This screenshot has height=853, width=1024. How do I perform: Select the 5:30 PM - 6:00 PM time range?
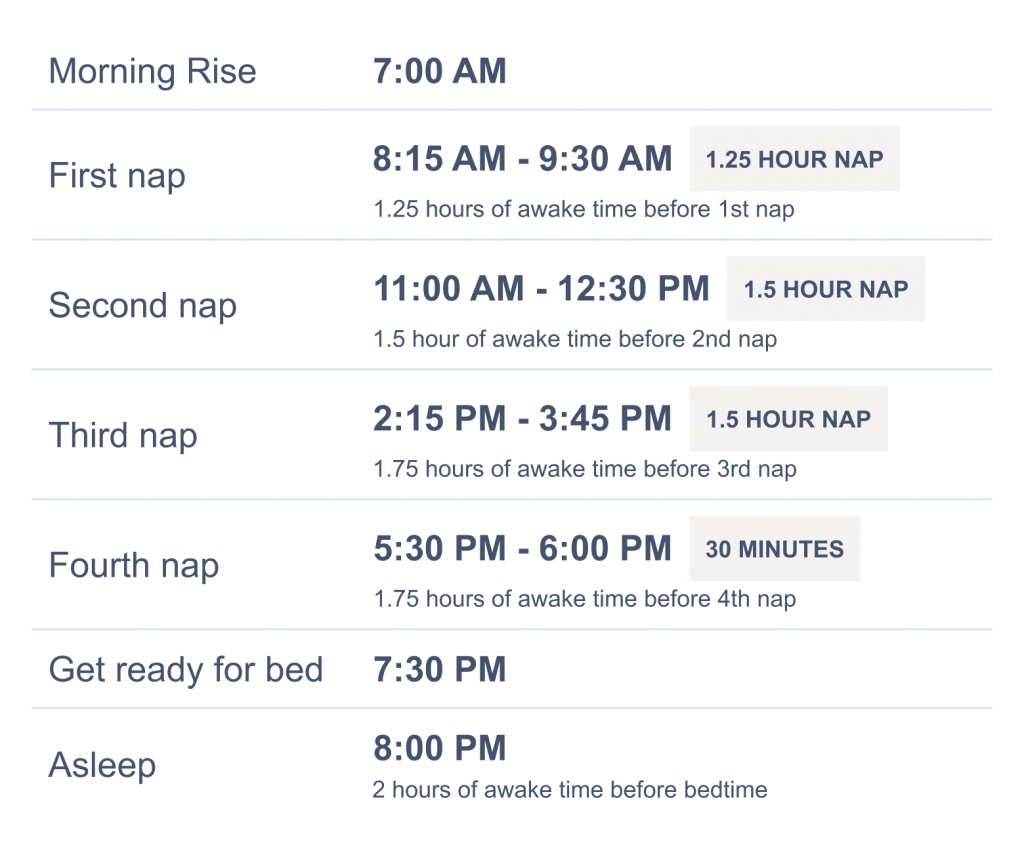(522, 548)
